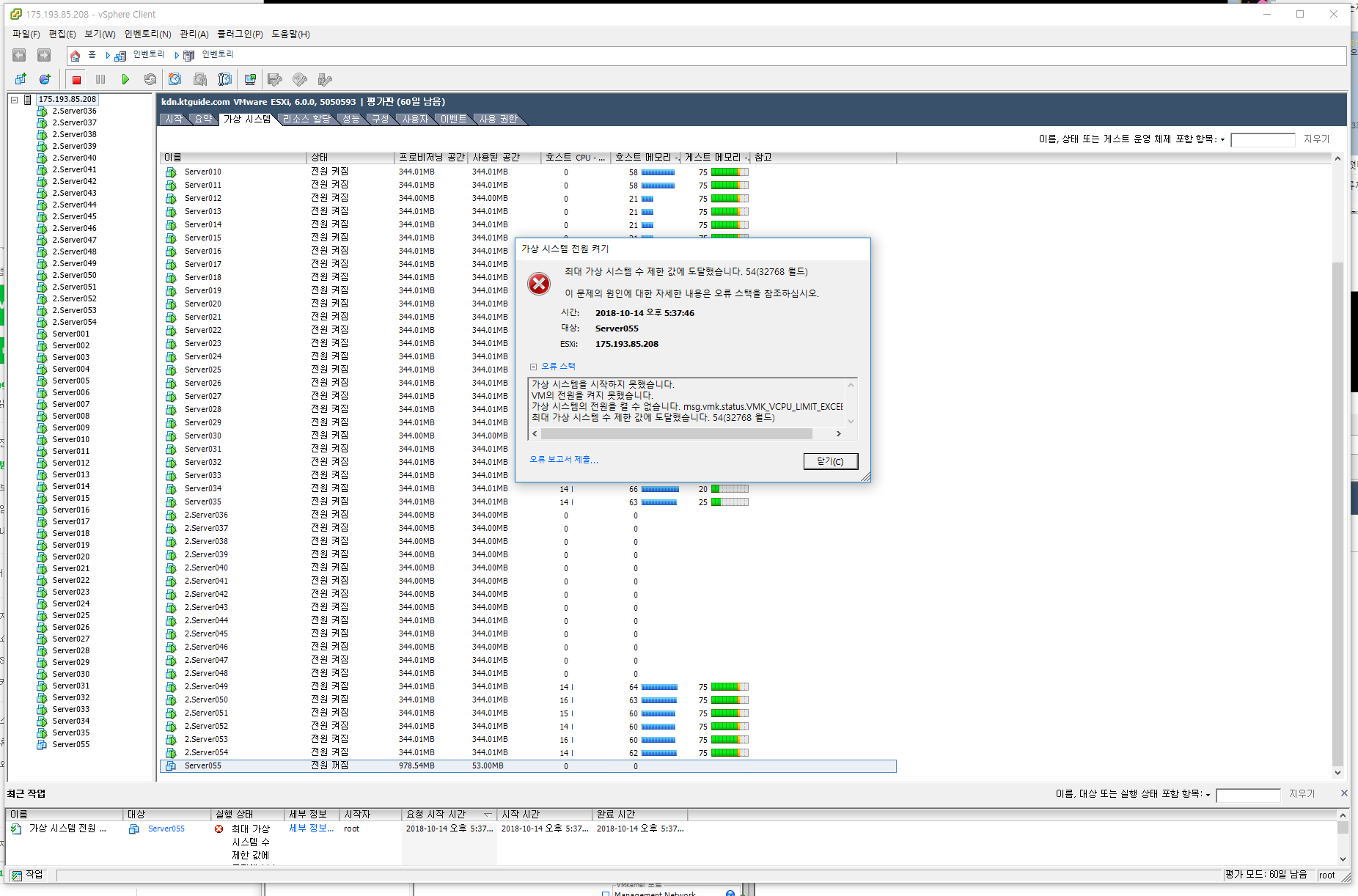Viewport: 1358px width, 896px height.
Task: Open the Help (도움말) menu
Action: point(290,34)
